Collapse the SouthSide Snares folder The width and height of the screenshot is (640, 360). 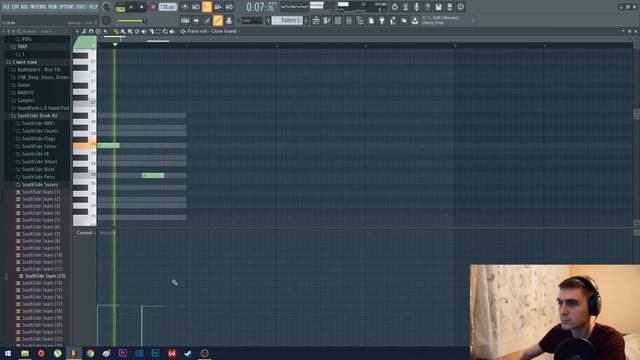click(39, 185)
